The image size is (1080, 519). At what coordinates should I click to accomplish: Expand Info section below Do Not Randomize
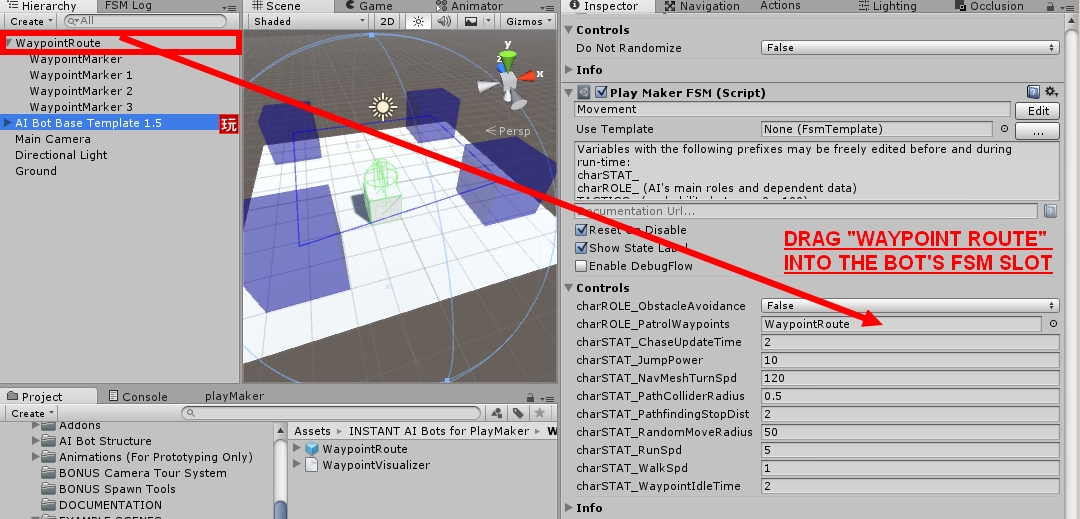pos(569,70)
